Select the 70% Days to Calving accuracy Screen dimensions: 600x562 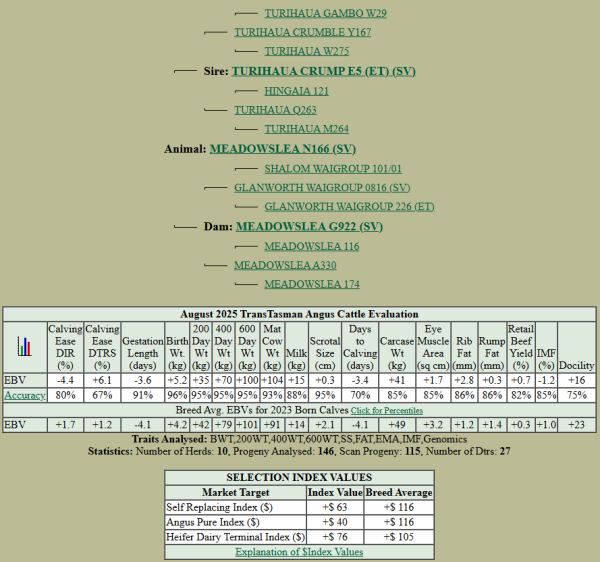(360, 395)
